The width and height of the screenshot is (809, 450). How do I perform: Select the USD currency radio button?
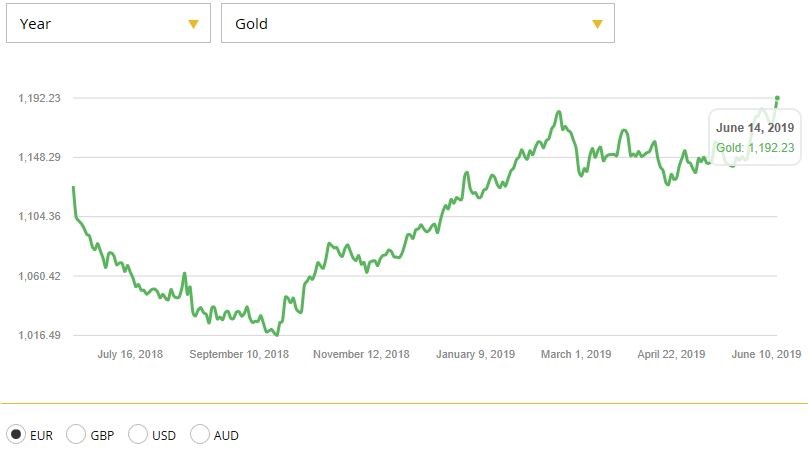point(138,435)
